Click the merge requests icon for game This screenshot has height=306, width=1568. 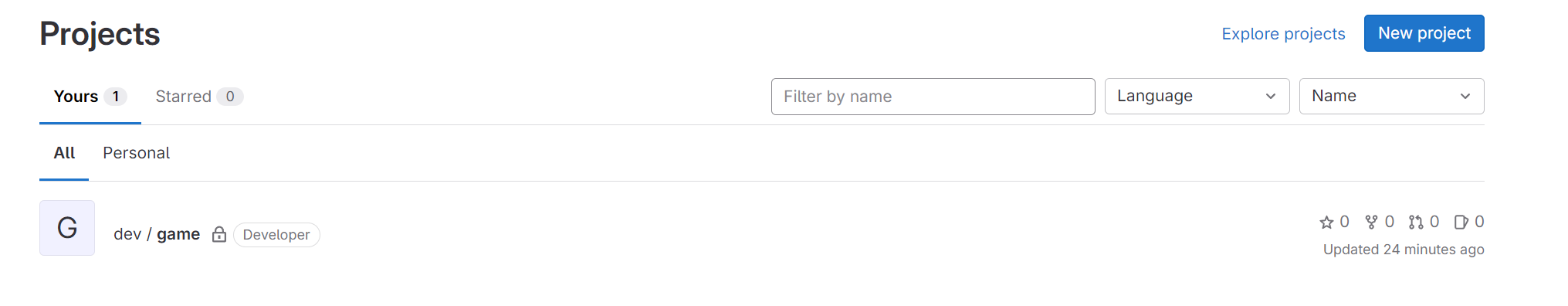[x=1416, y=223]
